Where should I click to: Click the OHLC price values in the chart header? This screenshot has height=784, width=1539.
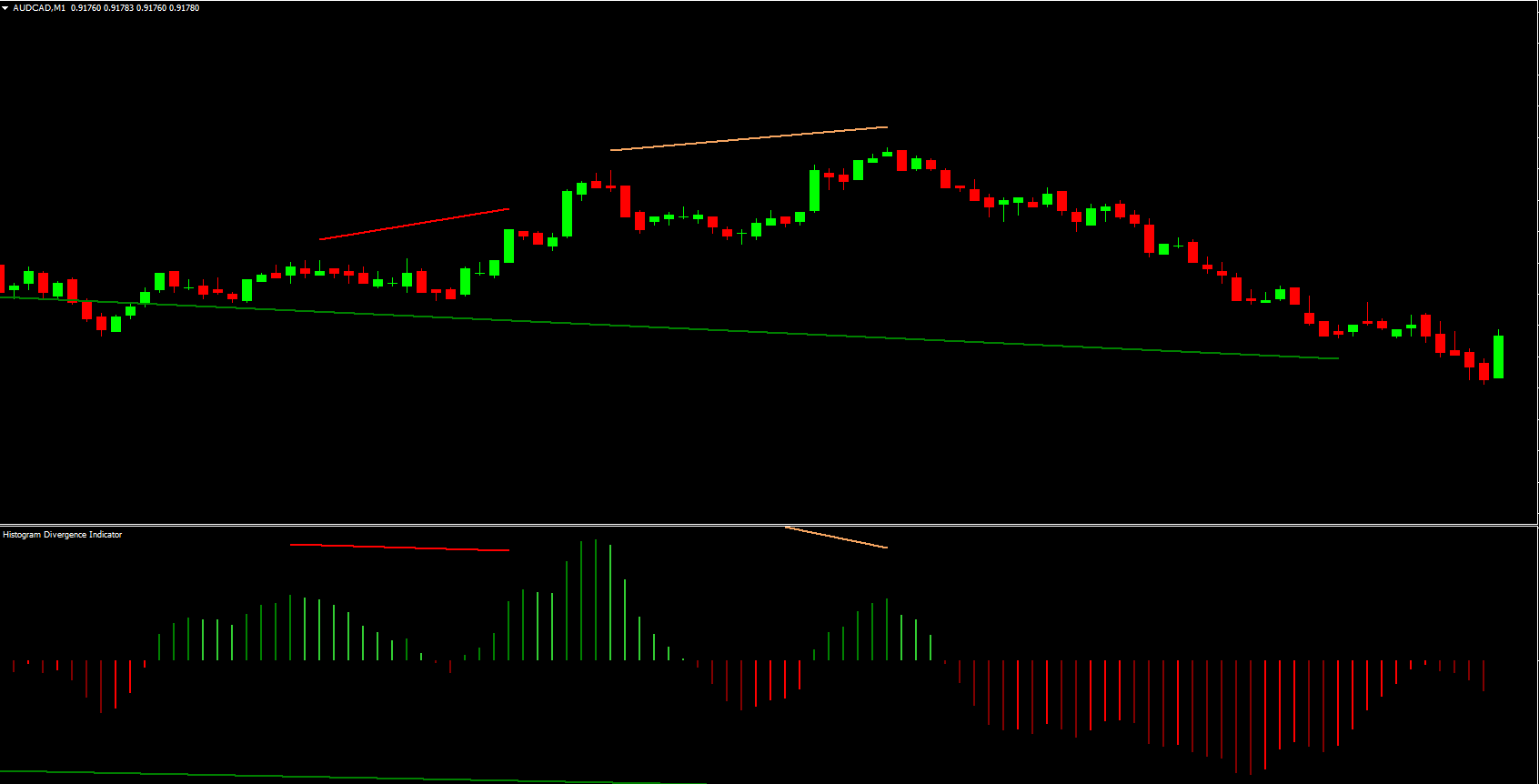(135, 8)
